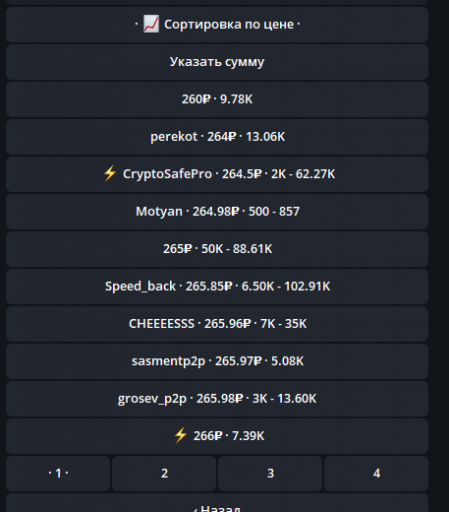This screenshot has height=512, width=449.
Task: Select sasmentp2p's 265.97₽ offer
Action: (217, 361)
